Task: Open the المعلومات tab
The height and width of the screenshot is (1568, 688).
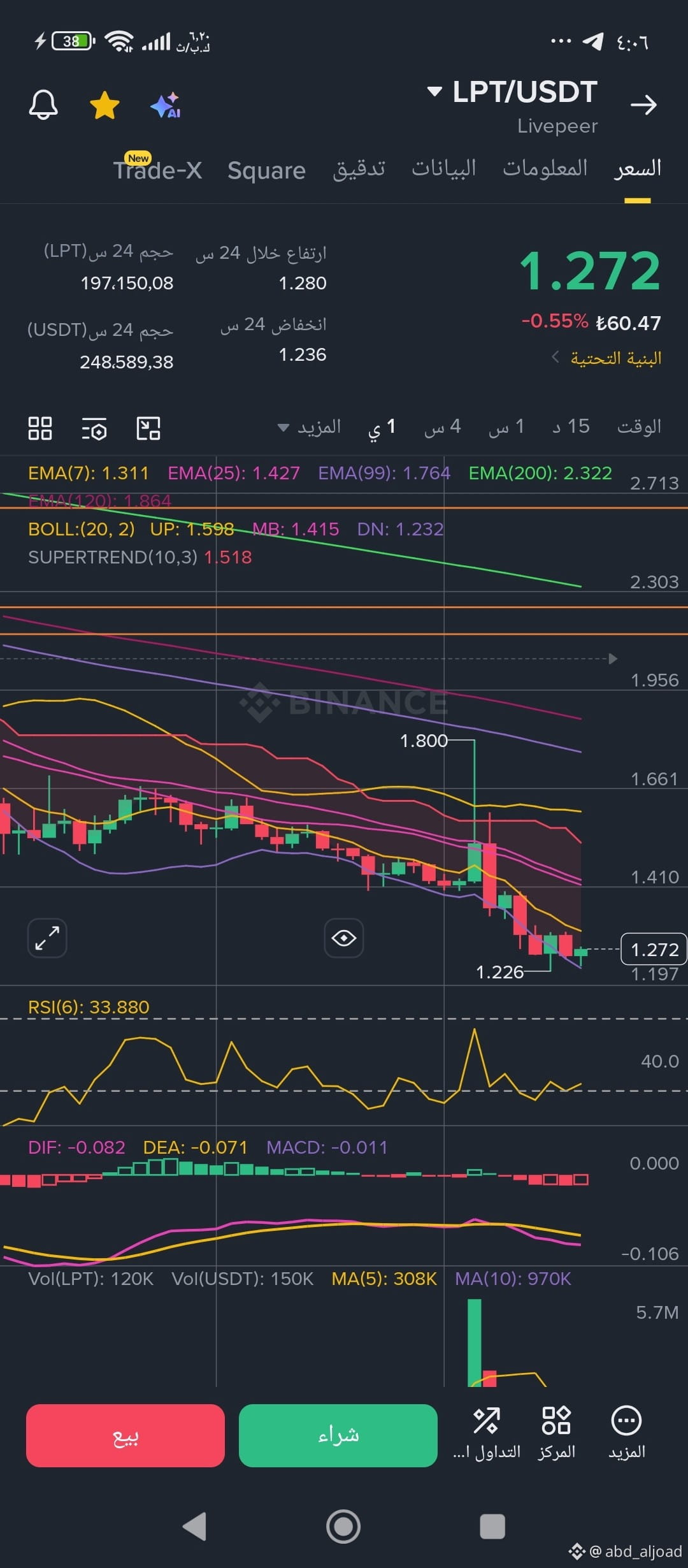Action: pos(545,168)
